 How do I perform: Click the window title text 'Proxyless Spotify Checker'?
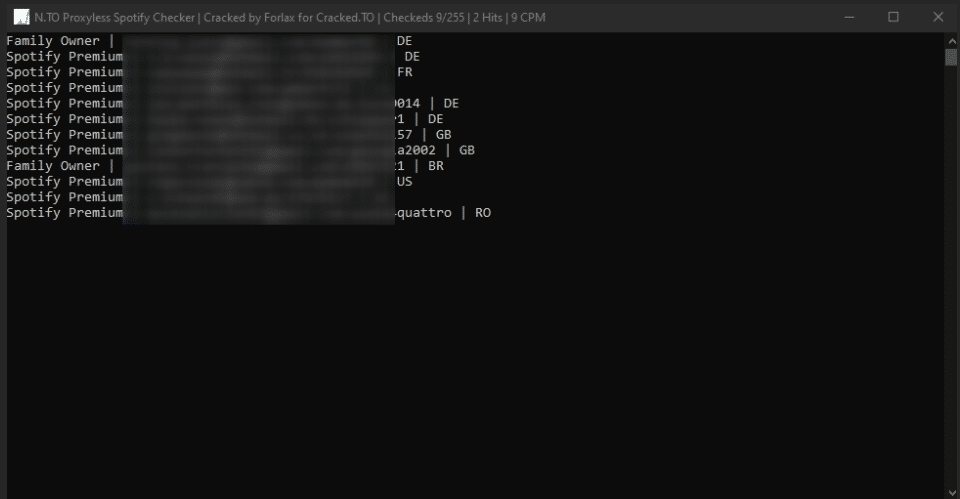point(129,18)
